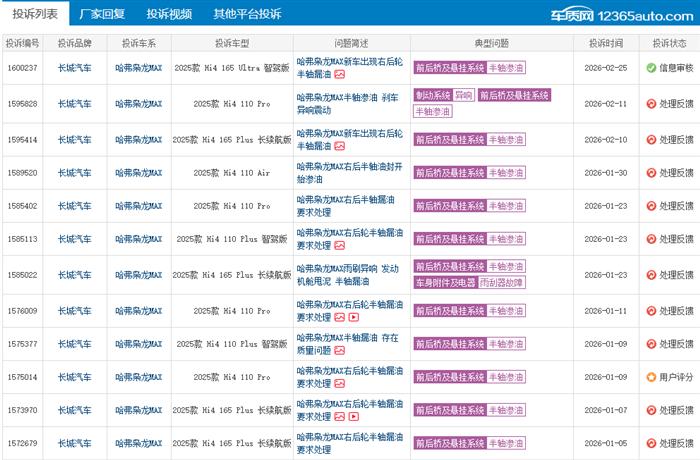Click the 制动系统 tag in row 1595828

[432, 95]
